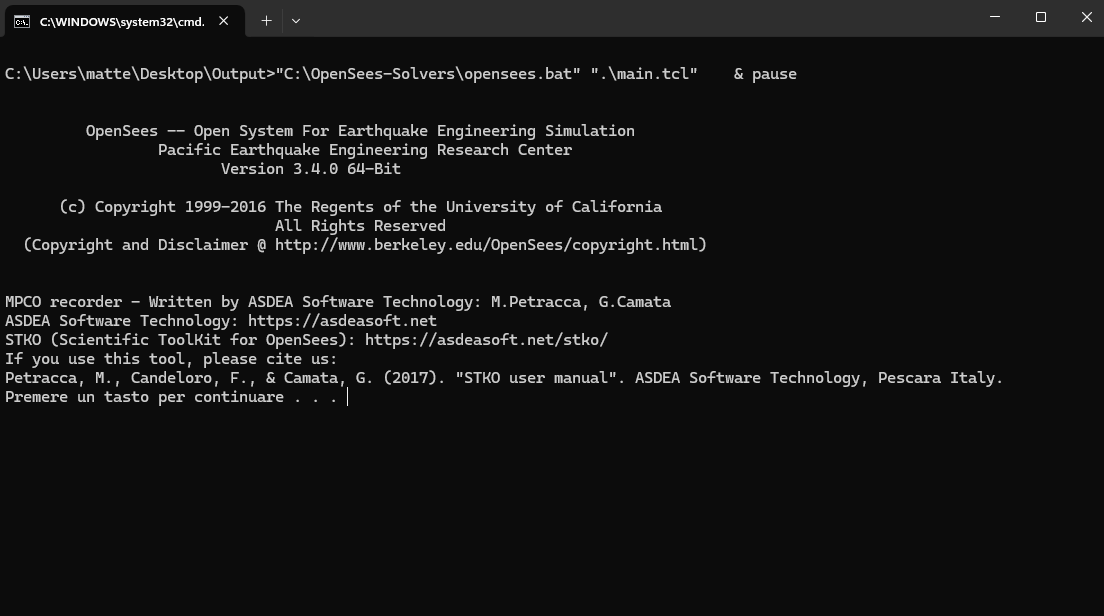1104x616 pixels.
Task: Click the command line with opensees.bat path
Action: pyautogui.click(x=401, y=74)
